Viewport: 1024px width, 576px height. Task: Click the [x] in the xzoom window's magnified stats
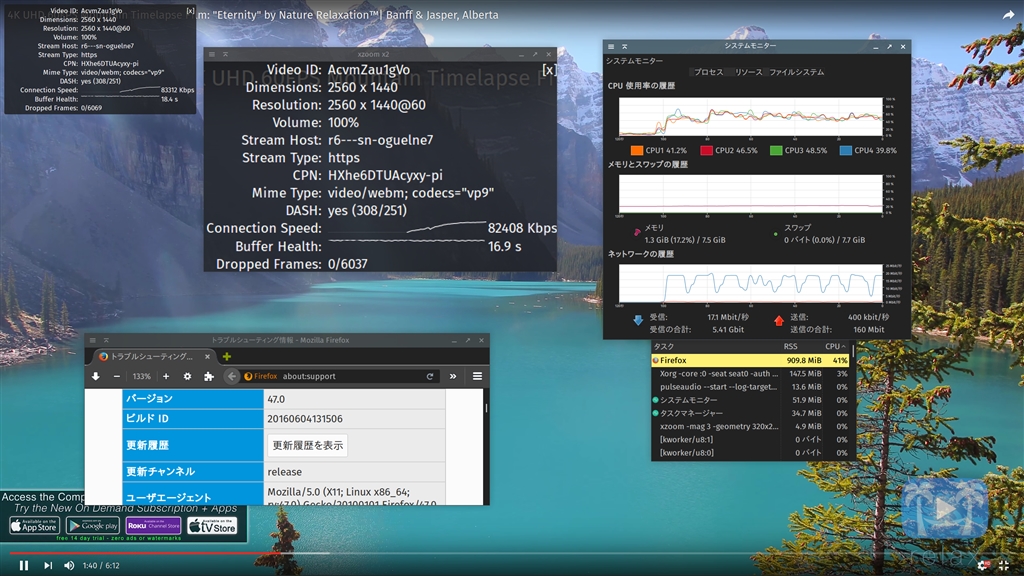(549, 70)
